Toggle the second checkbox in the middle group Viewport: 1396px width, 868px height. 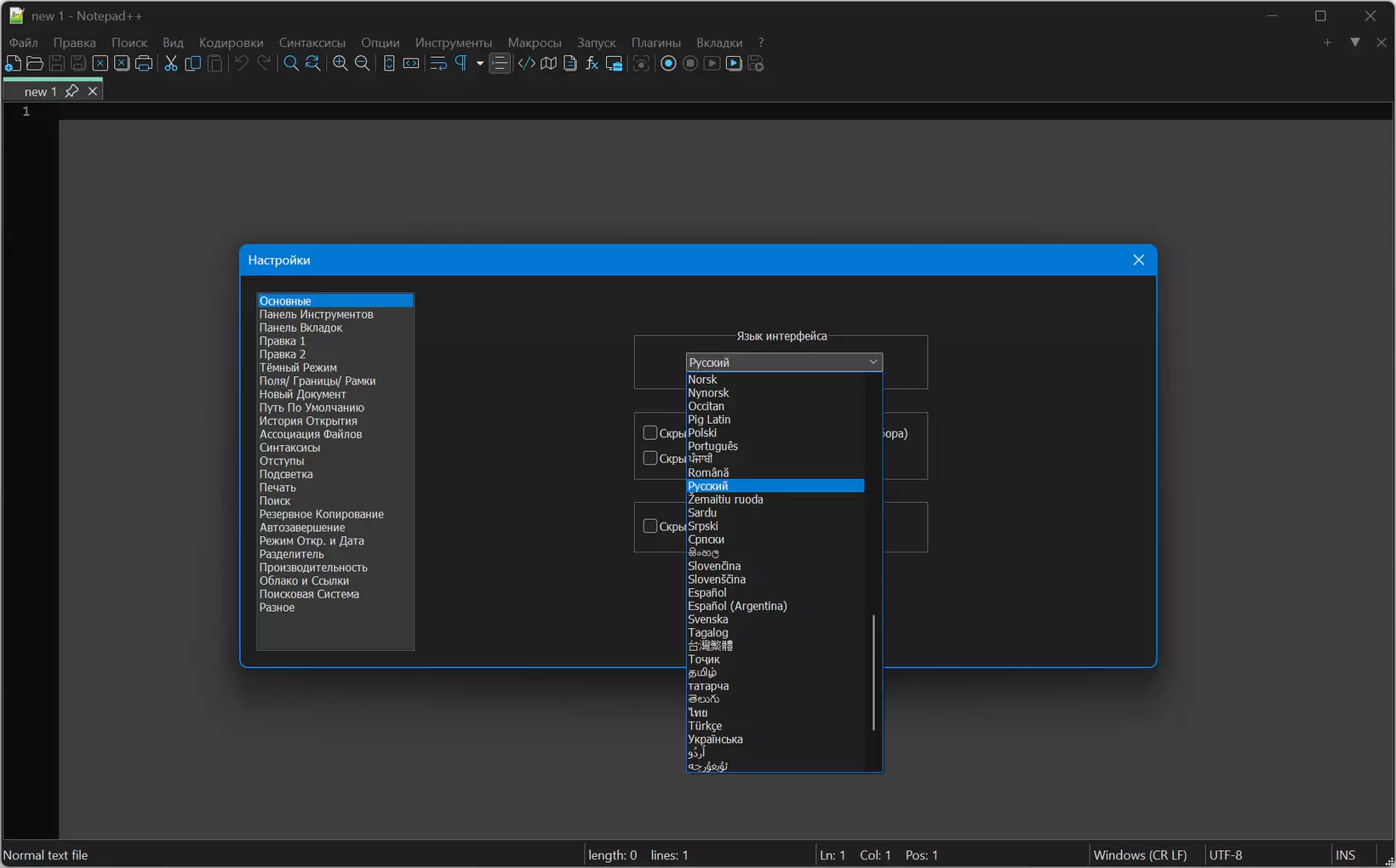click(x=650, y=459)
